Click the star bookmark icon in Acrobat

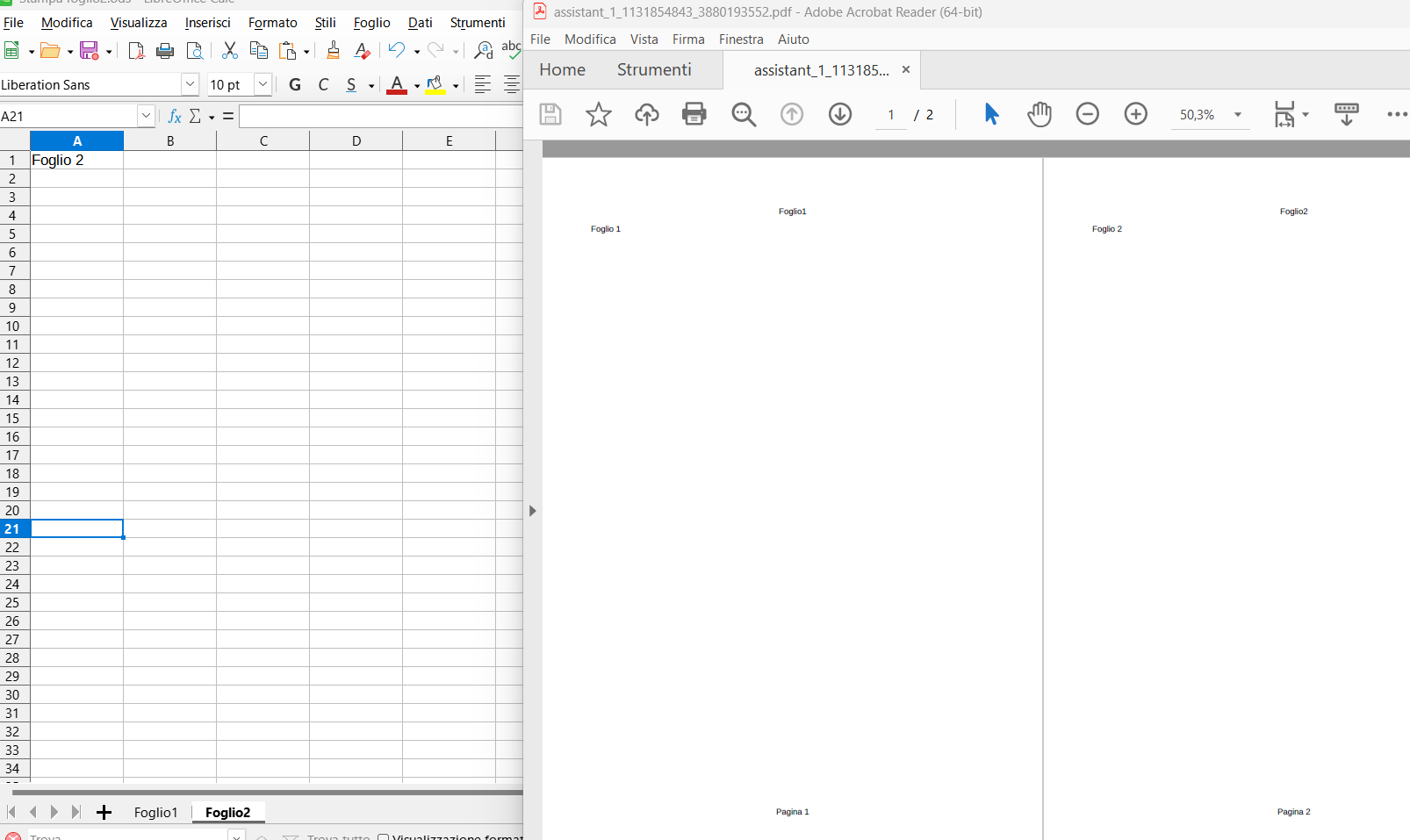click(x=599, y=114)
